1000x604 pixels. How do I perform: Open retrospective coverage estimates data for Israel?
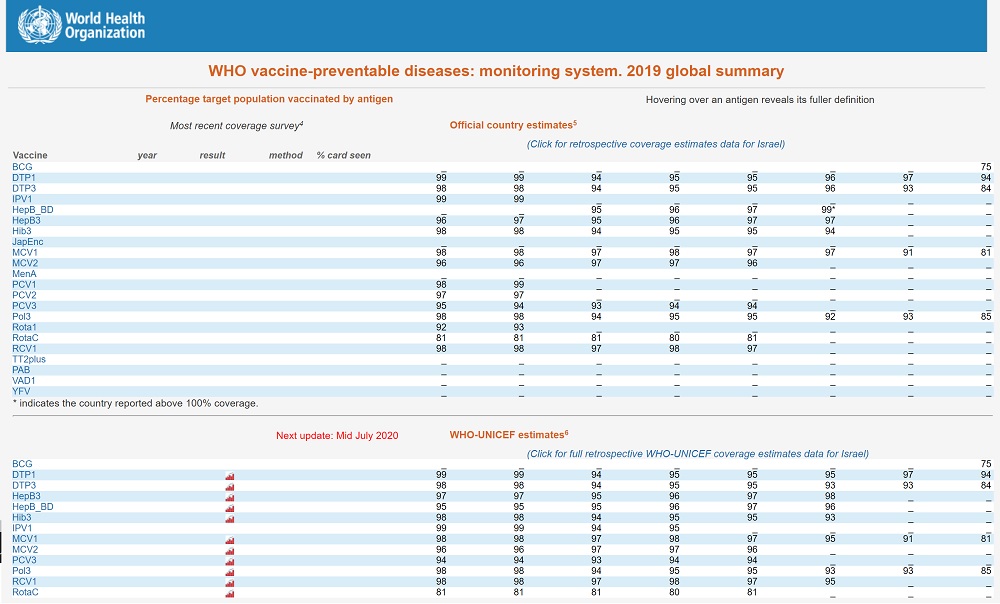tap(656, 144)
